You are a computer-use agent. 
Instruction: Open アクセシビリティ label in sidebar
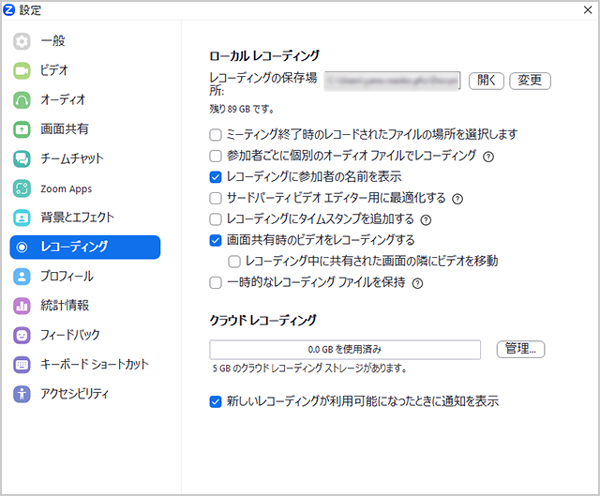click(75, 393)
